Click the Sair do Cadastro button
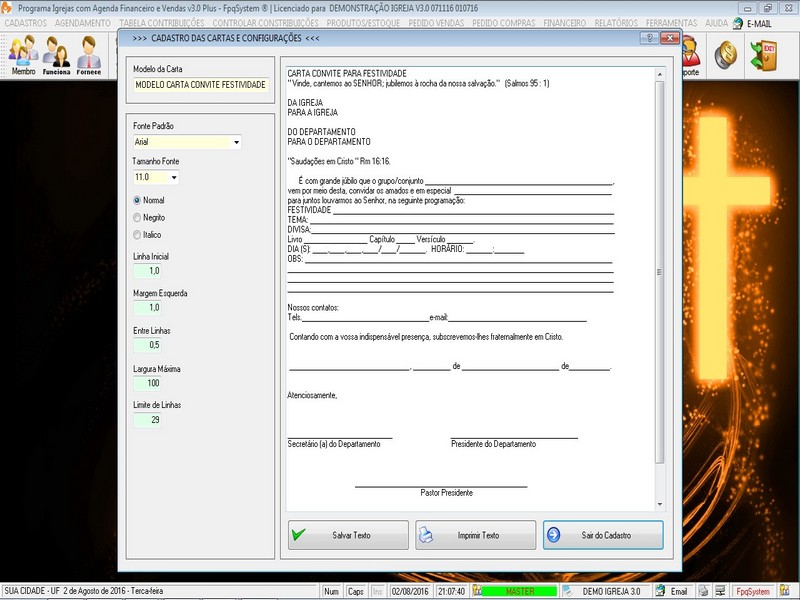 [603, 535]
